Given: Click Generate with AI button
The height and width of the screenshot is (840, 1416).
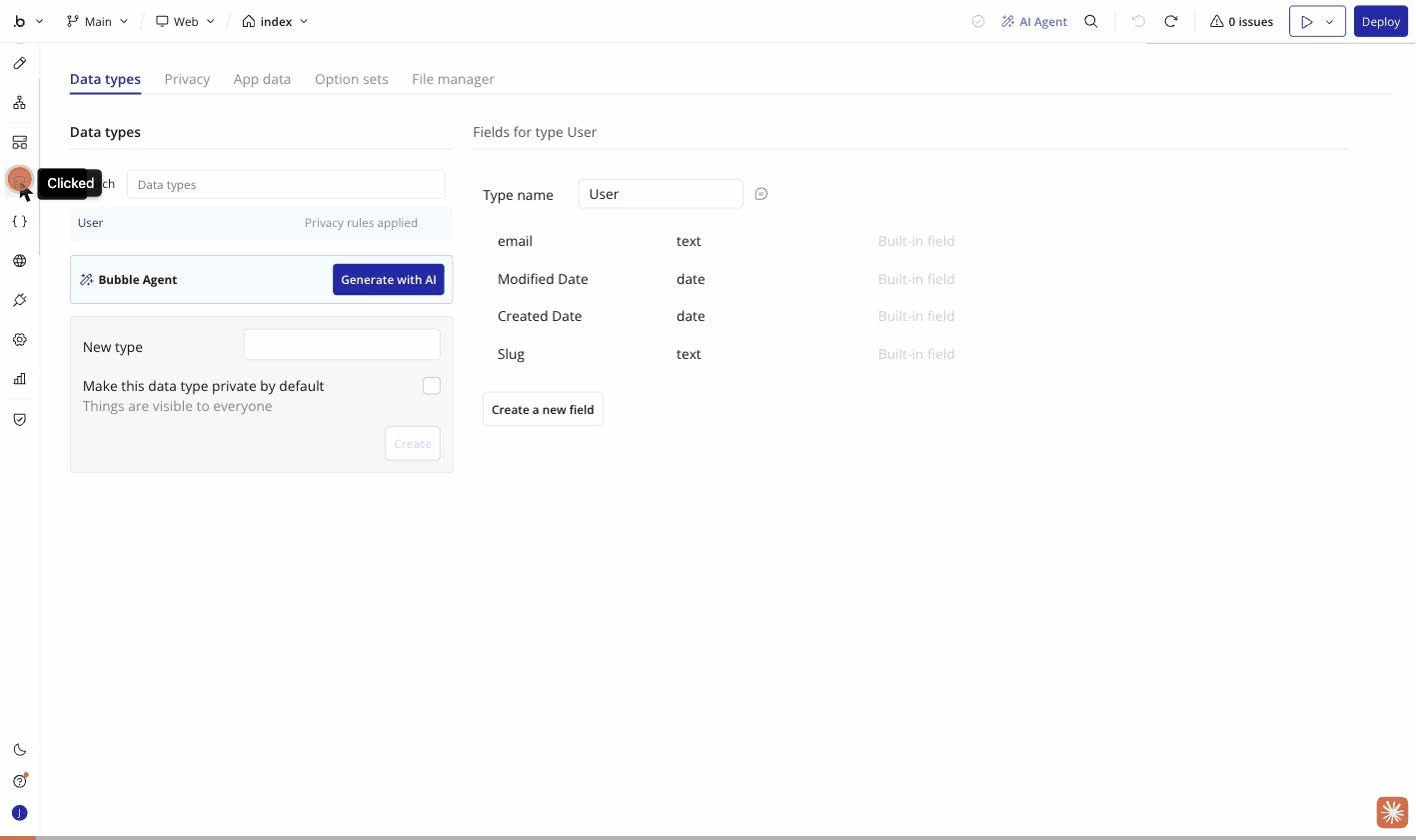Looking at the screenshot, I should coord(388,280).
